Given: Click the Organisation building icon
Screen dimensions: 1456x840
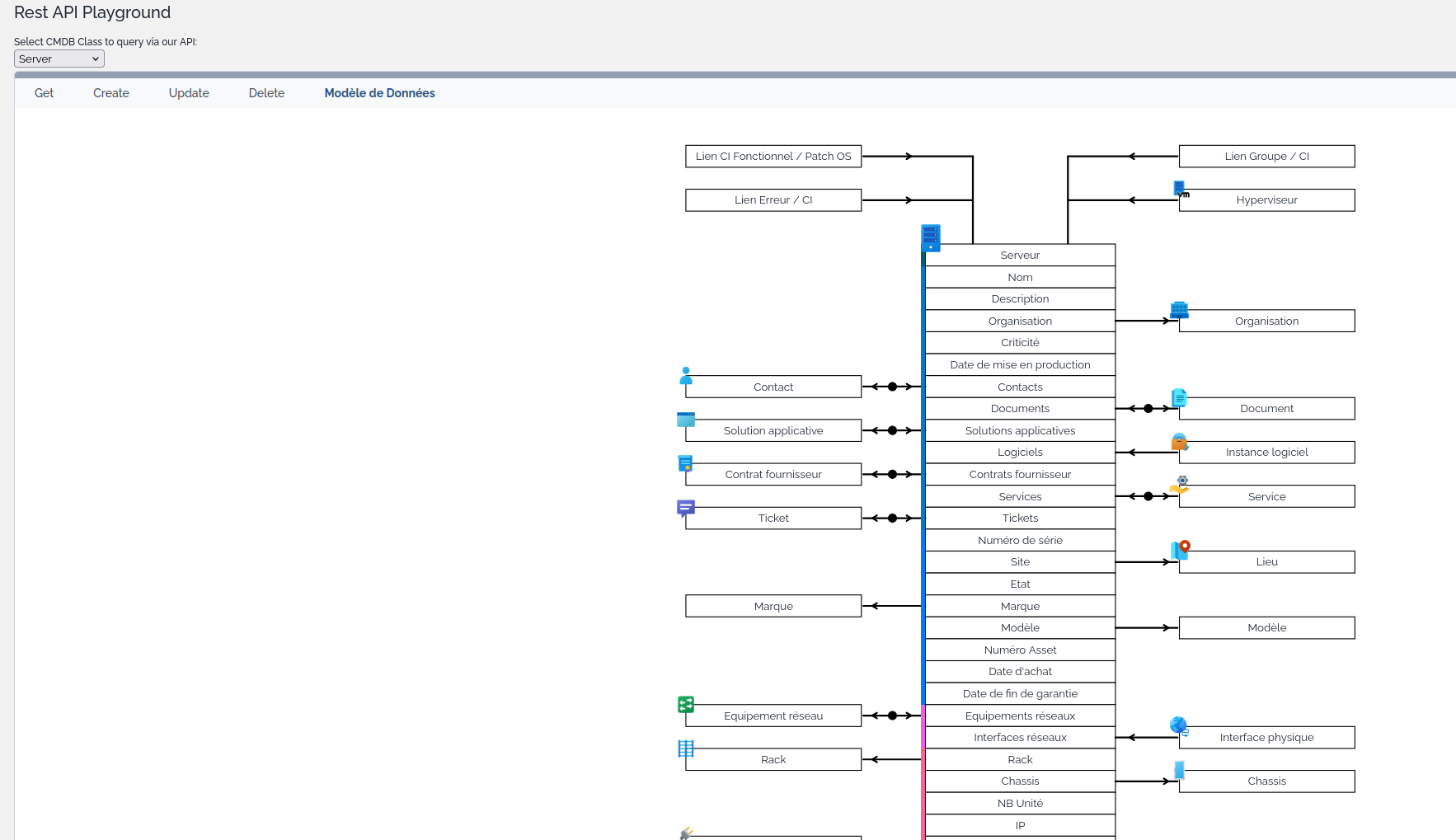Looking at the screenshot, I should coord(1179,310).
